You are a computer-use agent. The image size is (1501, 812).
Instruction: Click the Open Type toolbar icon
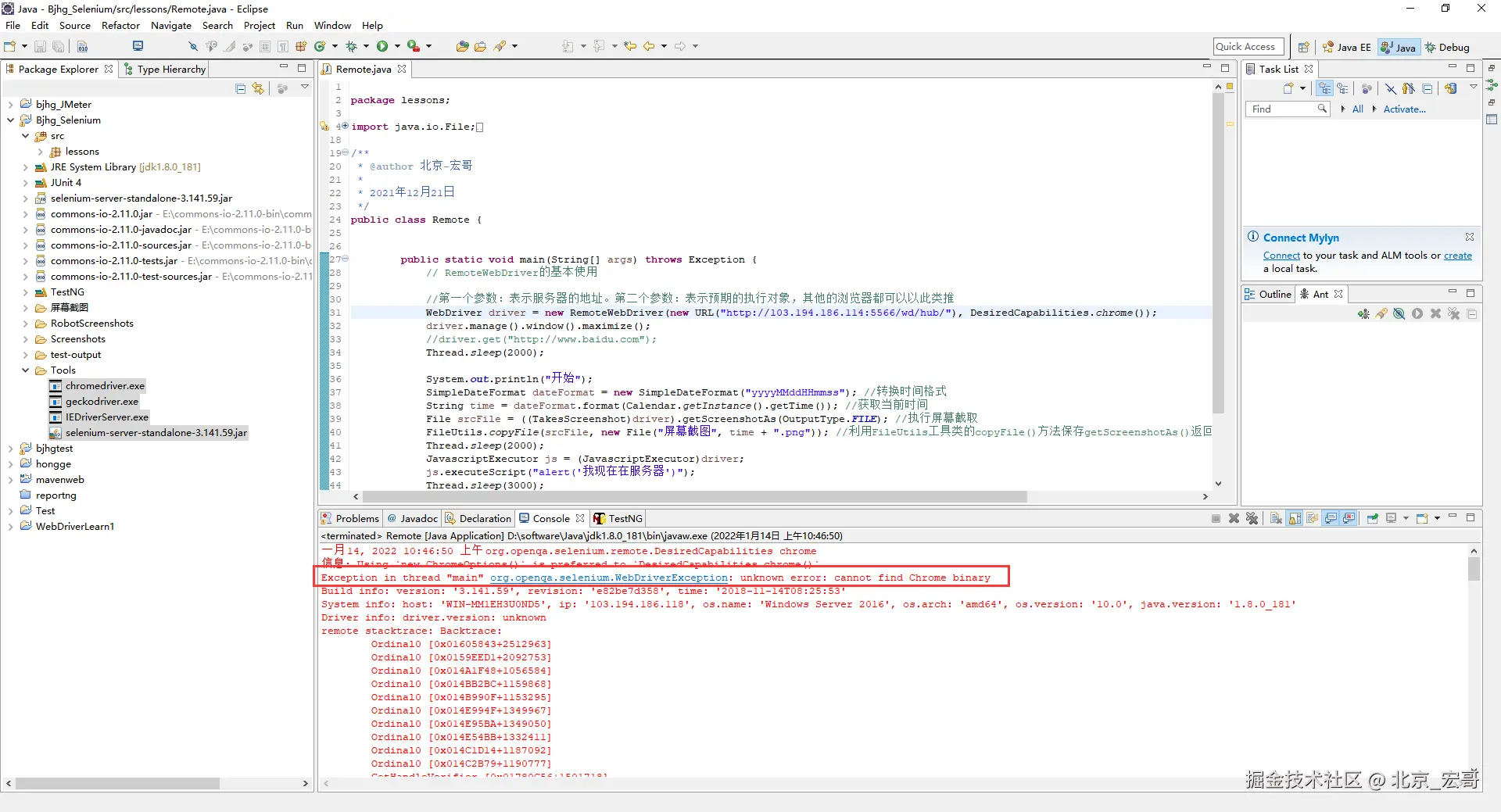(x=462, y=47)
